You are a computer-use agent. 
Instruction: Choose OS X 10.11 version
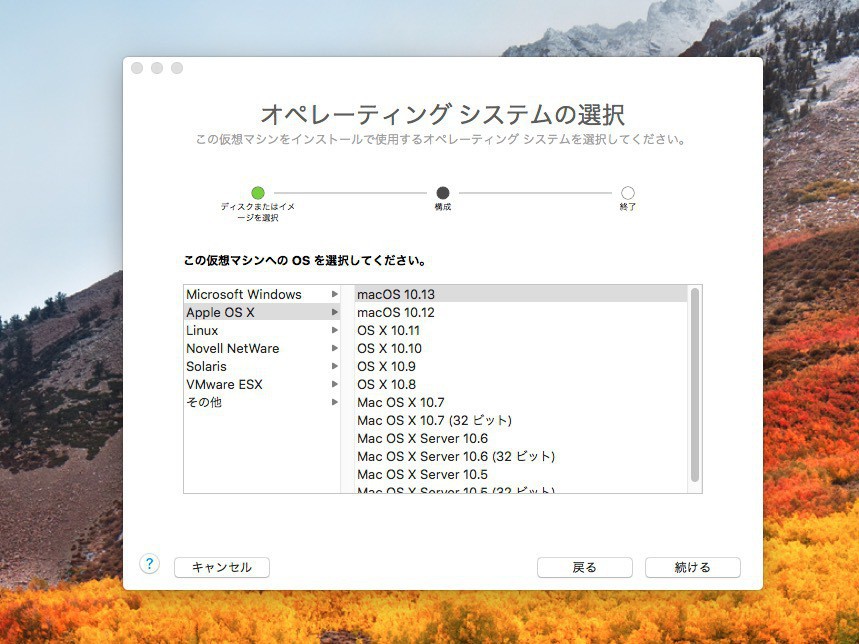520,330
